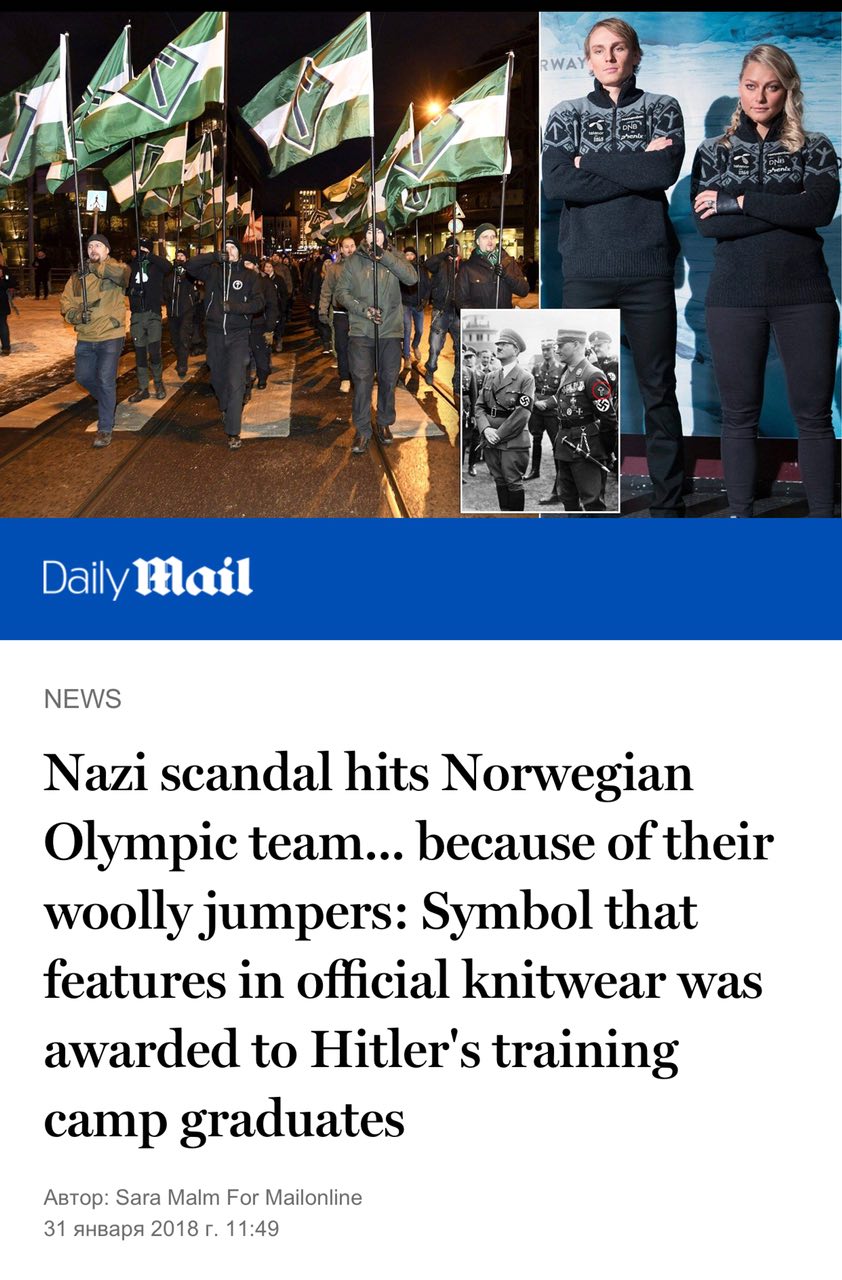Click the word "Daily" in the logo
Screen dimensions: 842x1280
coord(86,580)
